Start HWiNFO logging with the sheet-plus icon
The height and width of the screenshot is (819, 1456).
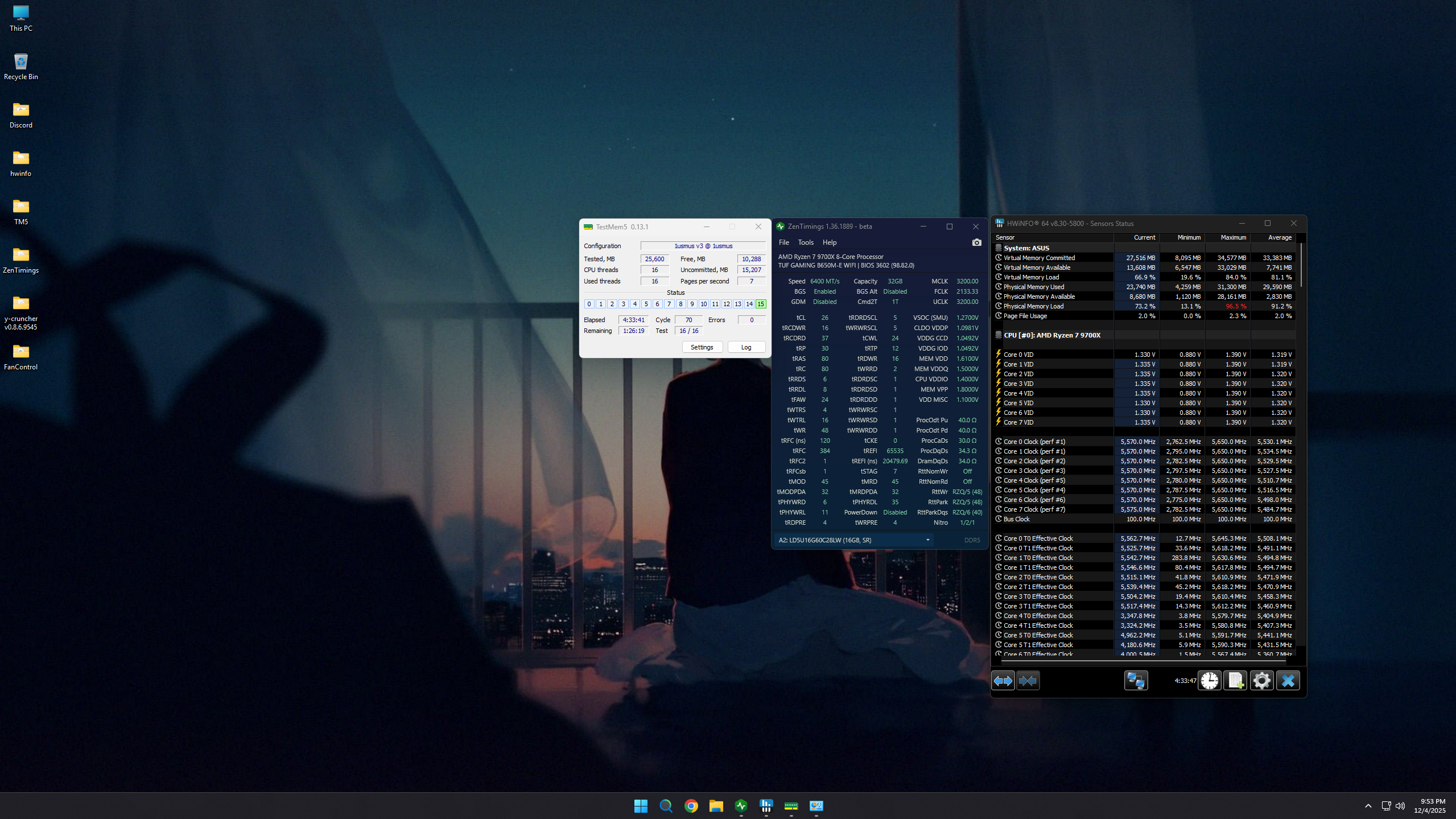tap(1236, 681)
